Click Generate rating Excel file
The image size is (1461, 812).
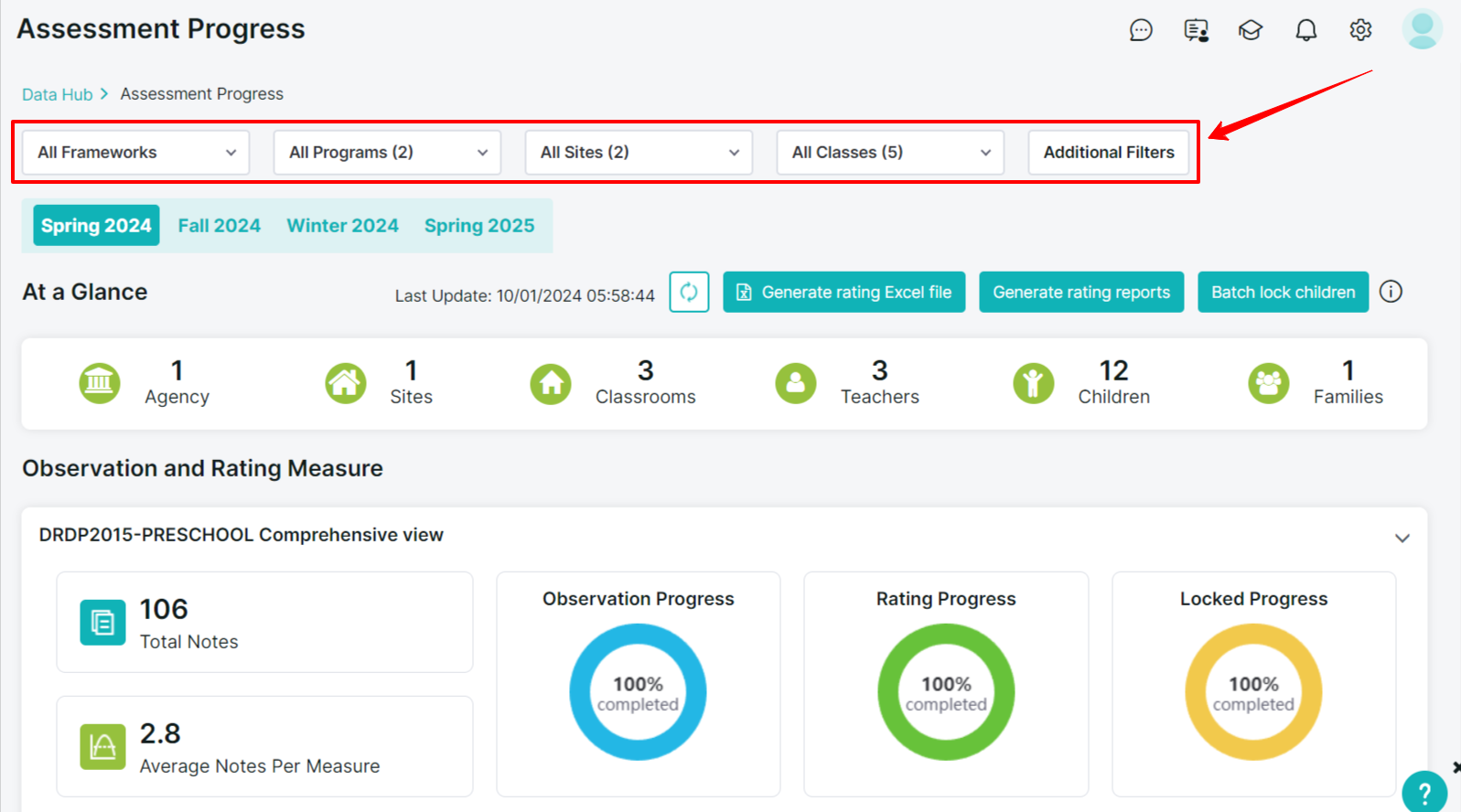[x=844, y=292]
